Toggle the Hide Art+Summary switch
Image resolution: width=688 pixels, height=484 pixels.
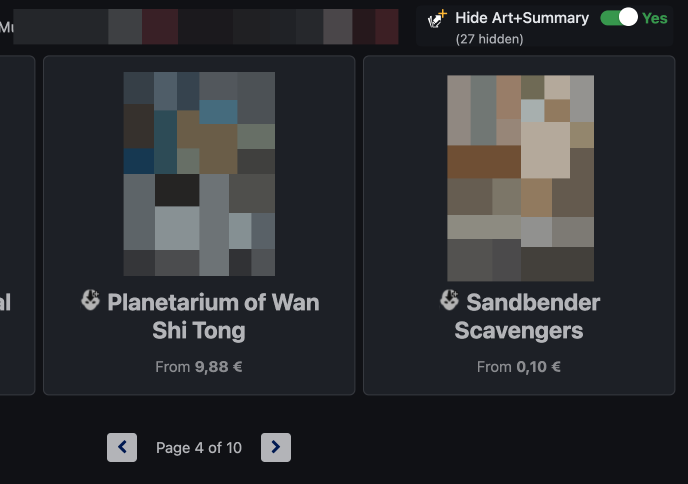point(619,18)
